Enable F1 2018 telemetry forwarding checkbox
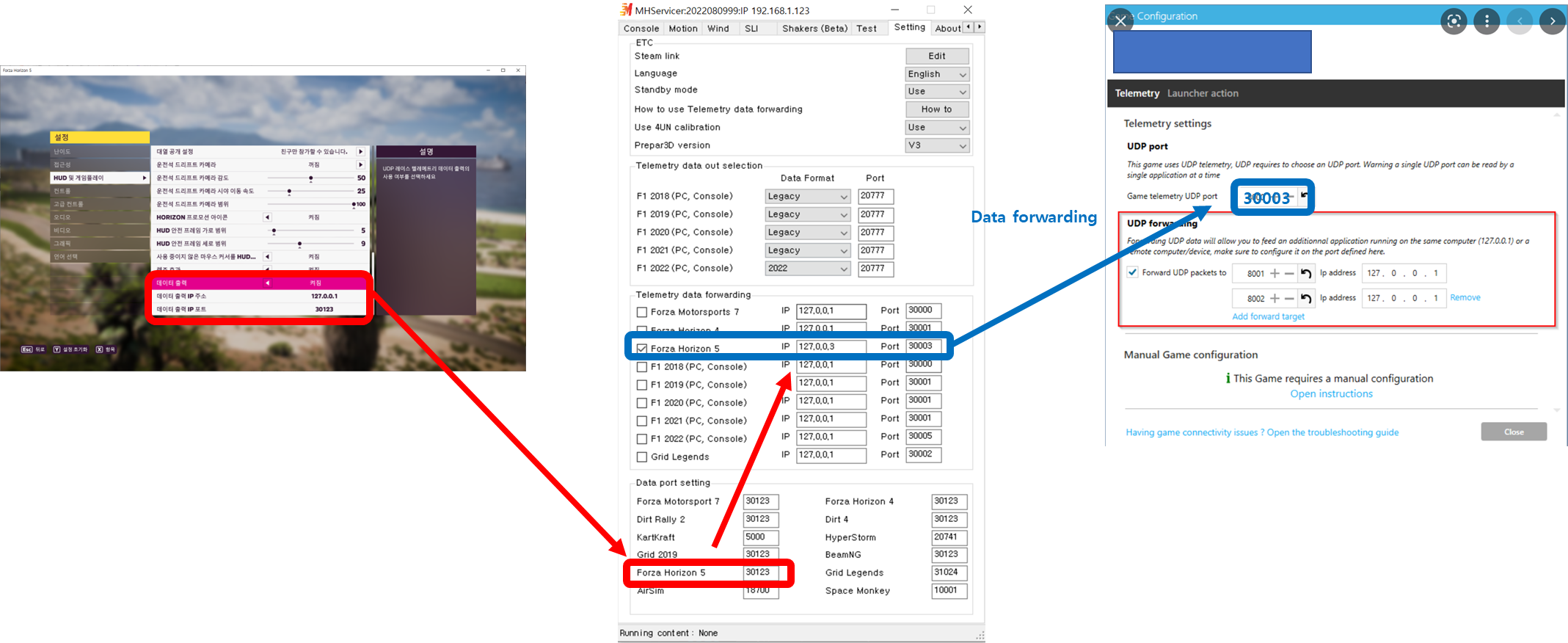The image size is (1568, 643). 642,367
